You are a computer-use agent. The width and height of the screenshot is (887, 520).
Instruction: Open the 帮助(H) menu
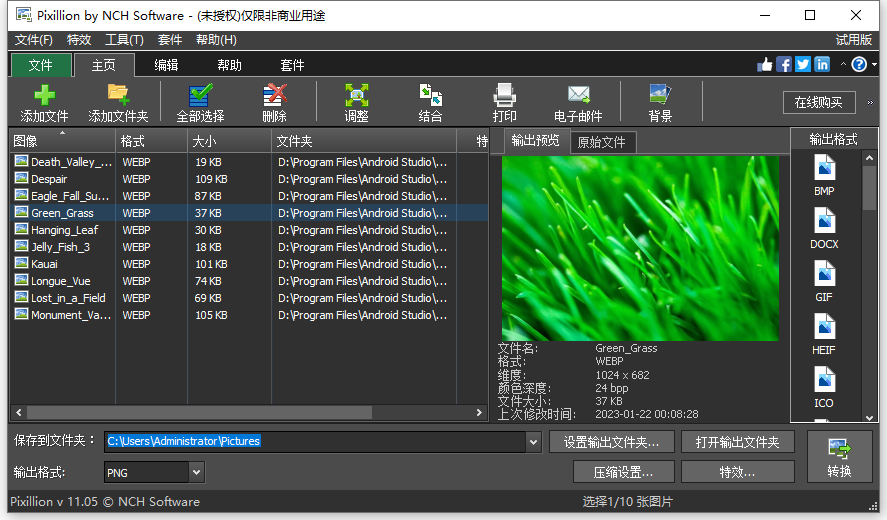coord(216,40)
